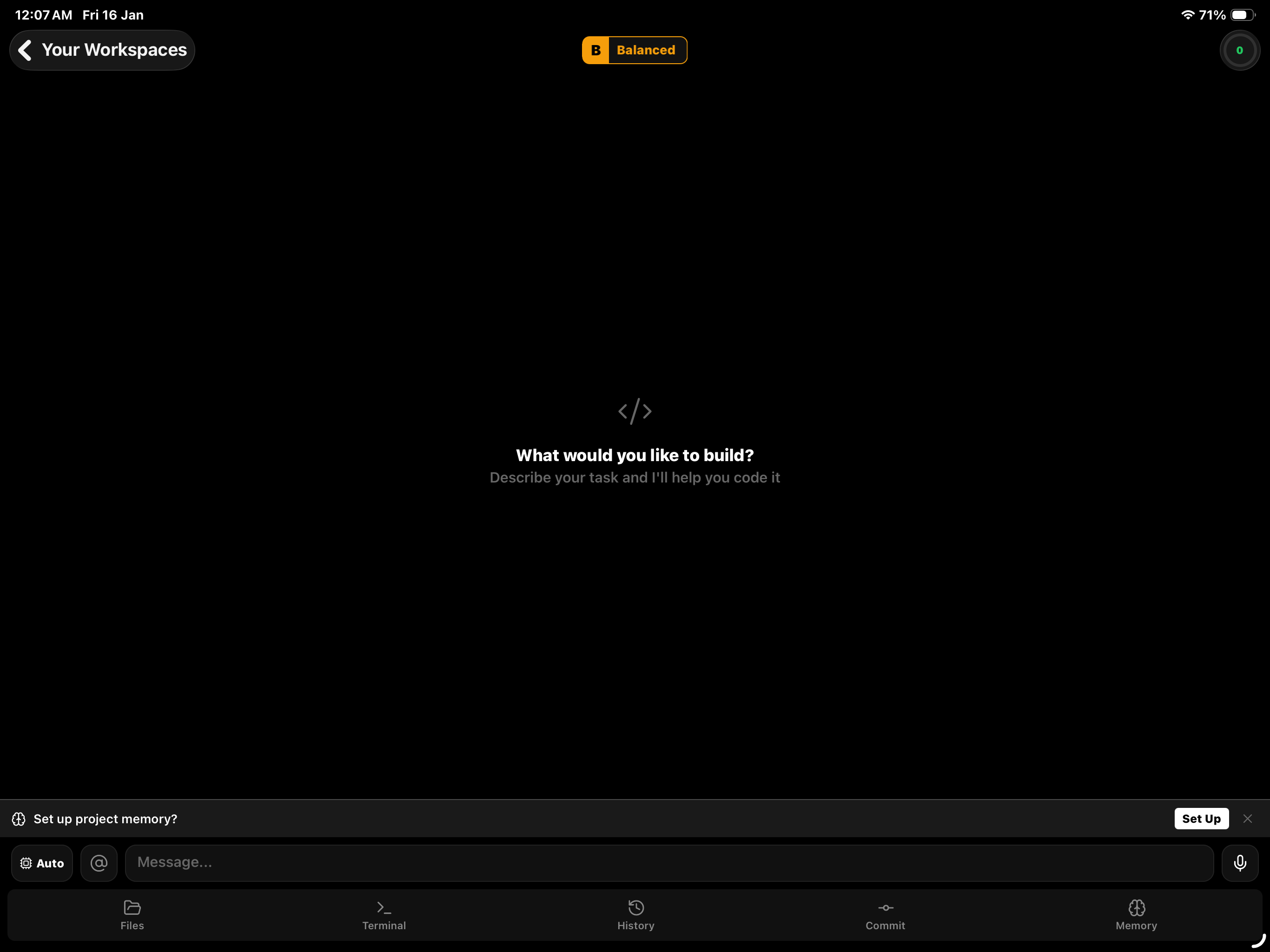The width and height of the screenshot is (1270, 952).
Task: Open the Auto model selector
Action: coord(42,863)
